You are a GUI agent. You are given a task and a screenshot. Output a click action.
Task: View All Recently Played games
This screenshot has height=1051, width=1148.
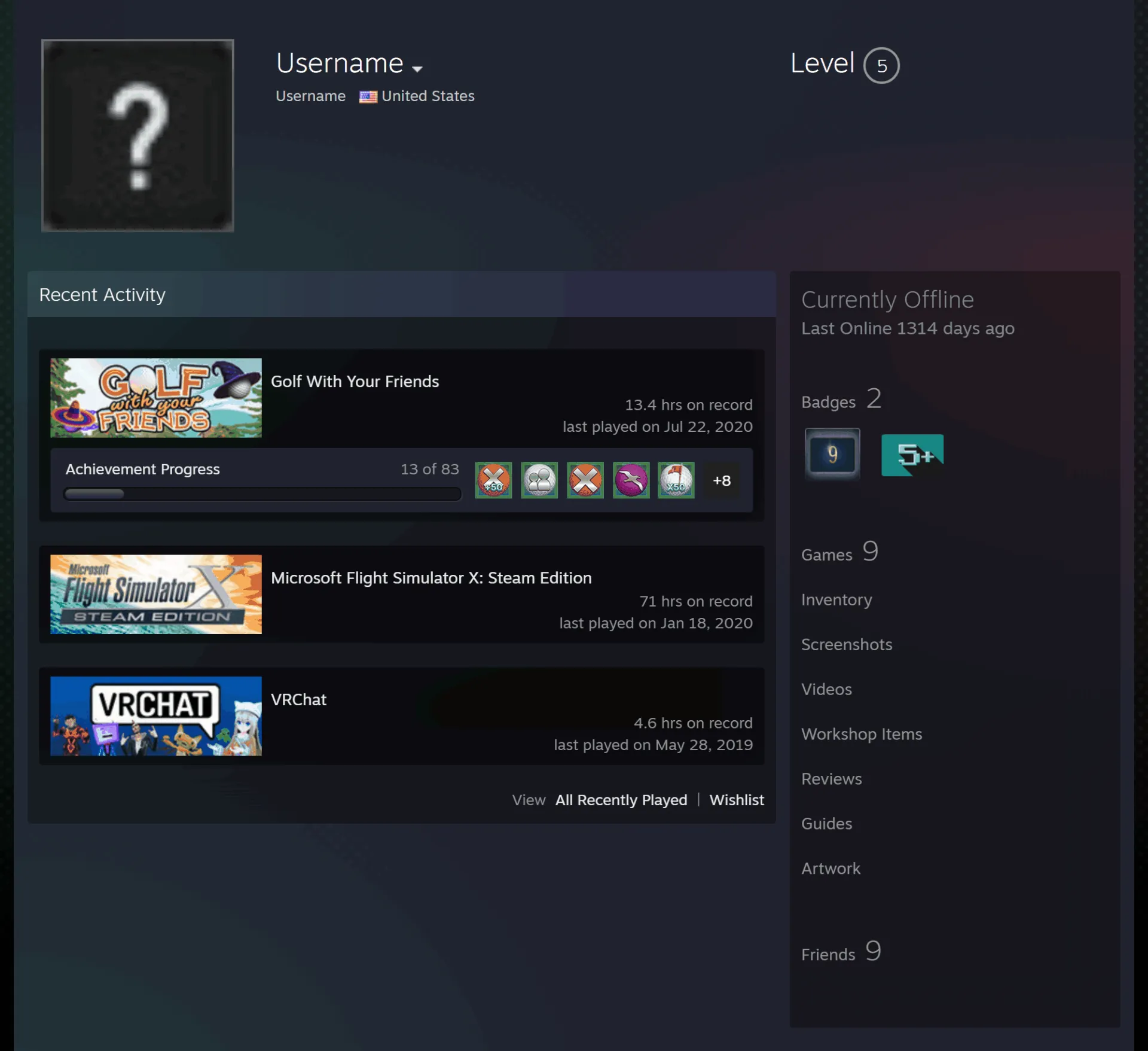pos(621,800)
